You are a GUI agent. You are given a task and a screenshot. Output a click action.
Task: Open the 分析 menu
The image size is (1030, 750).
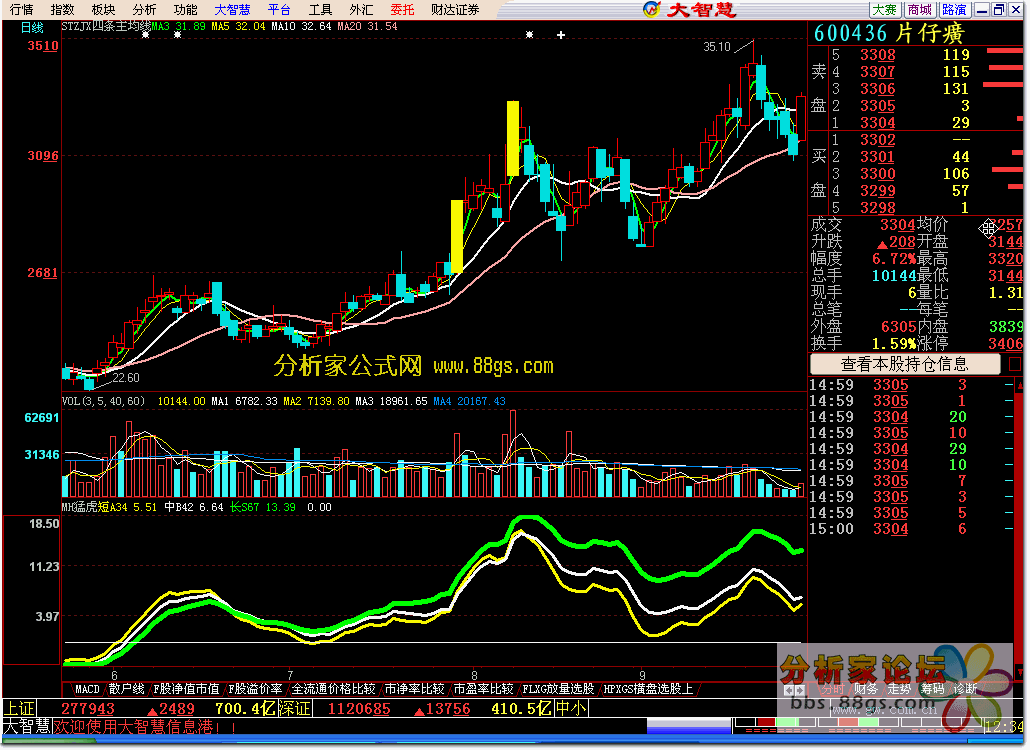tap(144, 9)
